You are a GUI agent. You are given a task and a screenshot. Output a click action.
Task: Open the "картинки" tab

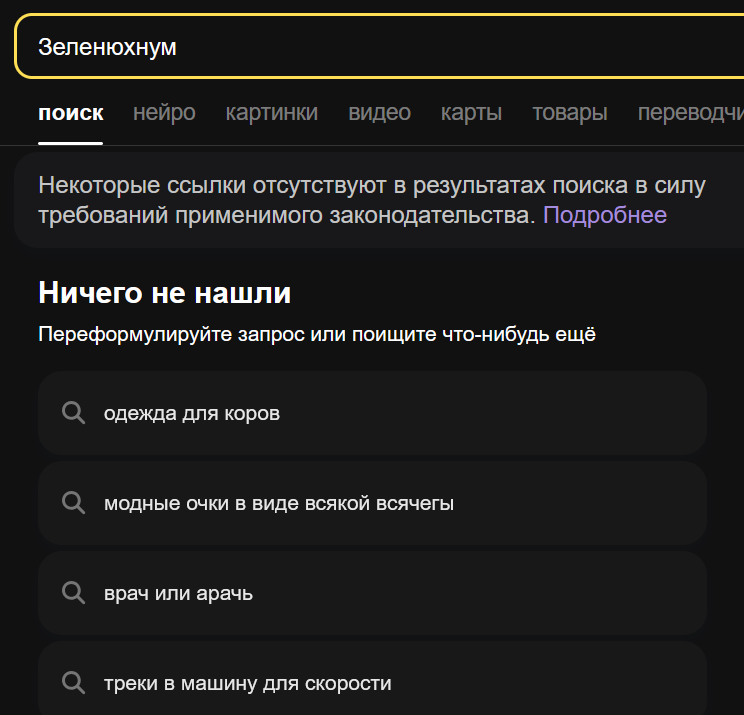[272, 113]
